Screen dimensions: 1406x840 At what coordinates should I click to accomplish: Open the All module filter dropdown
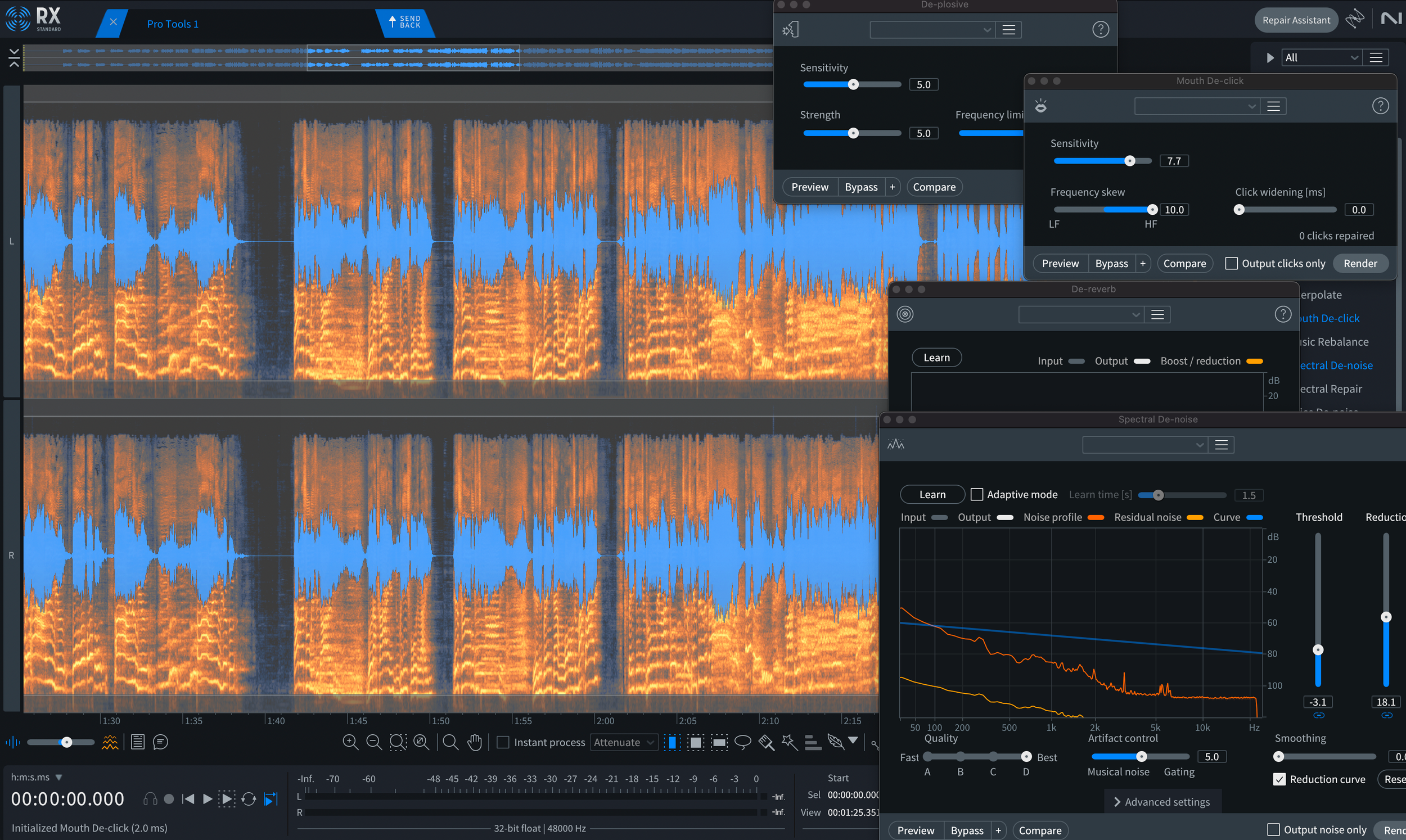coord(1322,57)
